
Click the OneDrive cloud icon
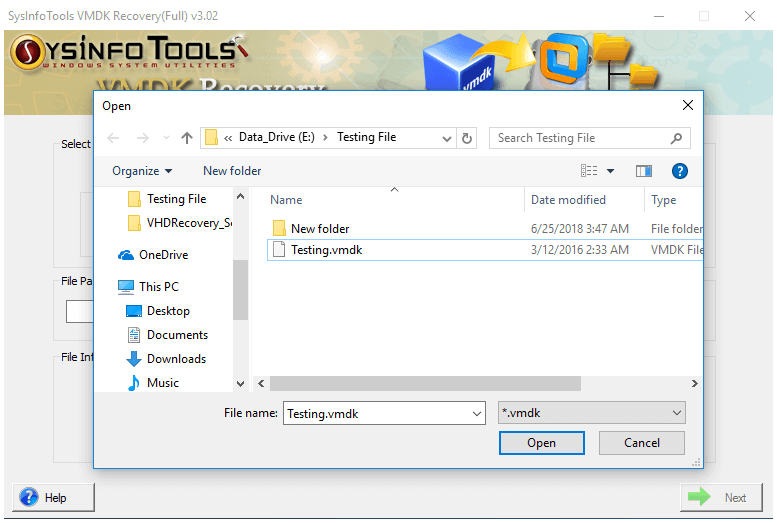[126, 255]
